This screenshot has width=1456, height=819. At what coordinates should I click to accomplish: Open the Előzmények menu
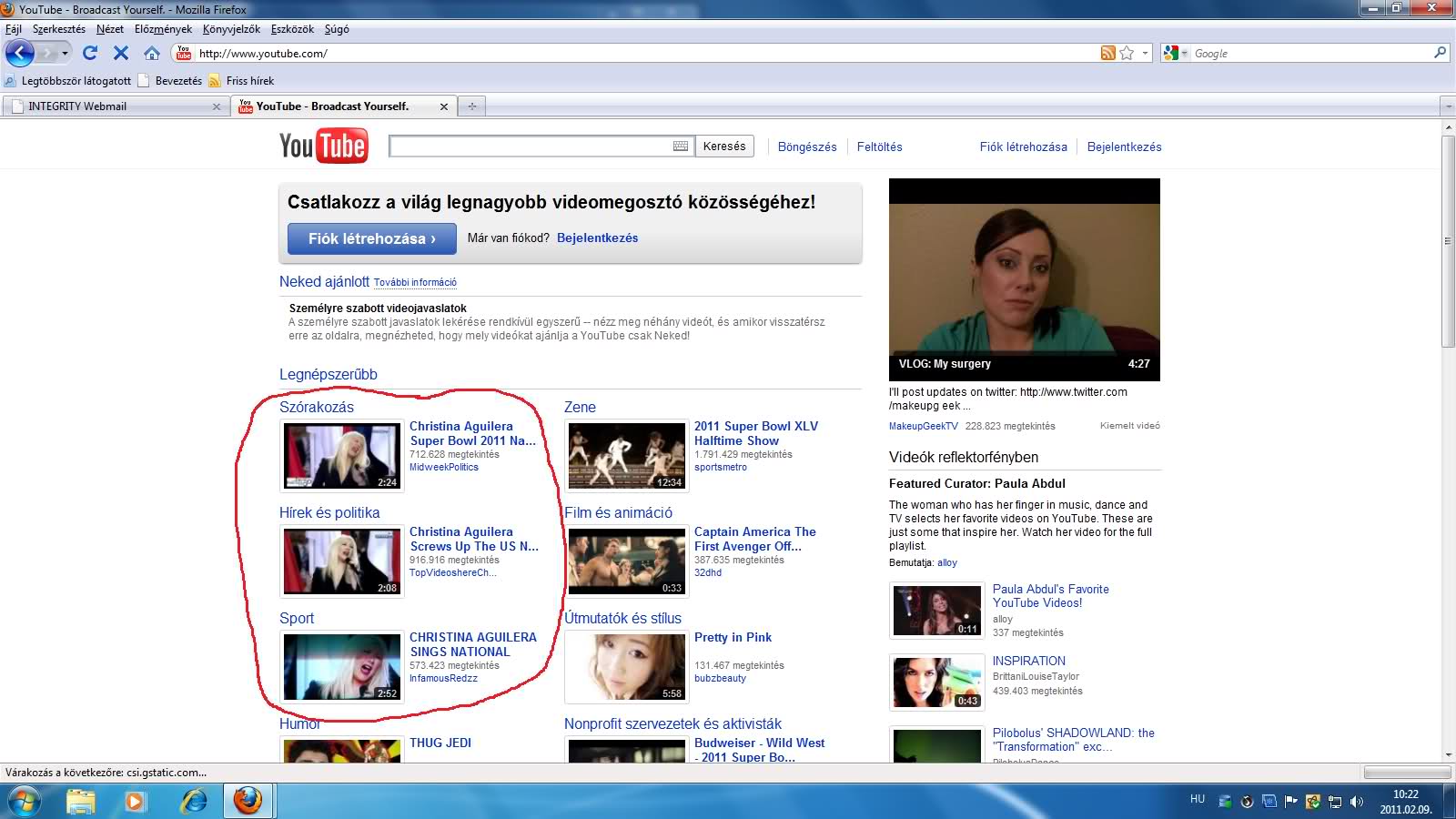163,29
